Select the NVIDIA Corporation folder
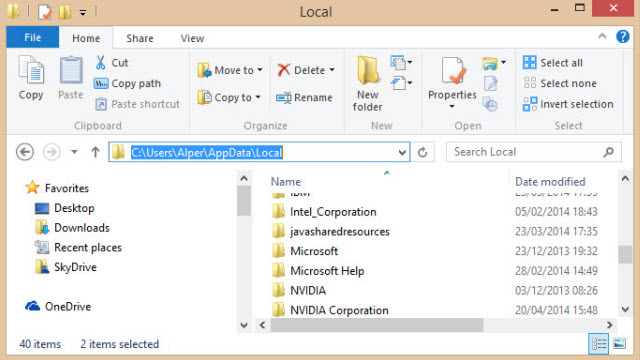Image resolution: width=640 pixels, height=360 pixels. tap(330, 310)
